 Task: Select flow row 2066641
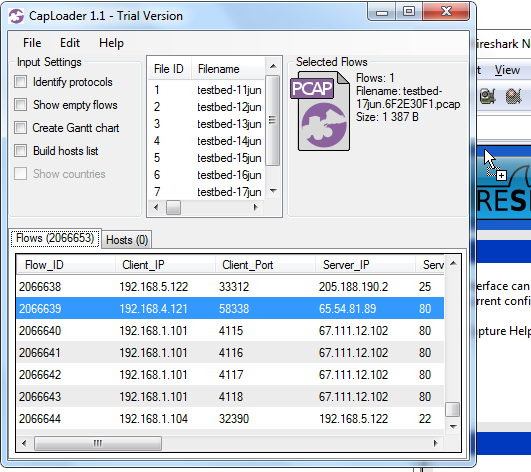230,352
